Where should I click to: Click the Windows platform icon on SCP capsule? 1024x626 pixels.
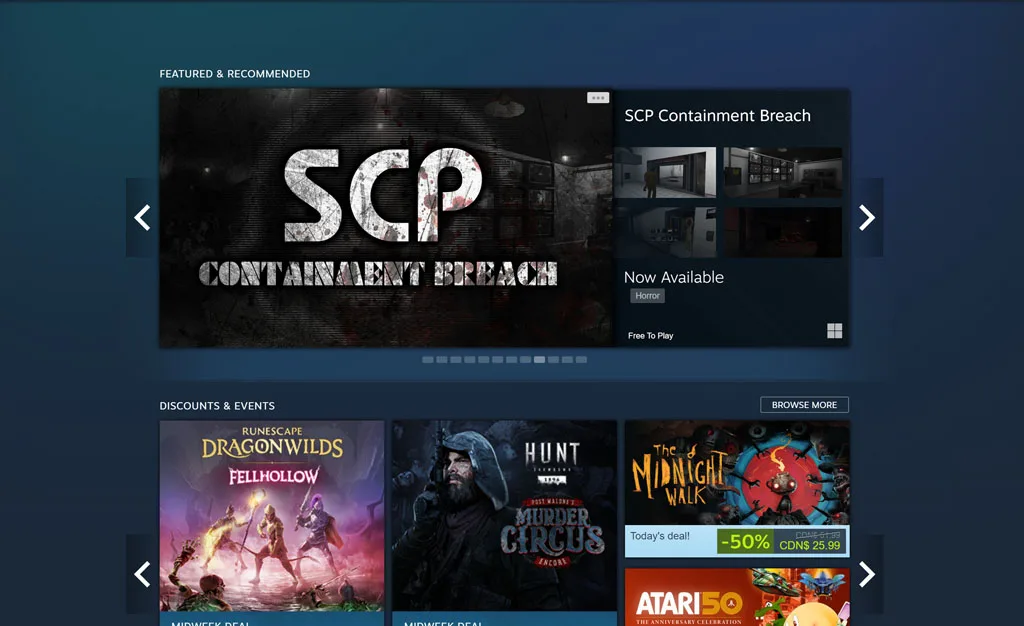pos(834,331)
